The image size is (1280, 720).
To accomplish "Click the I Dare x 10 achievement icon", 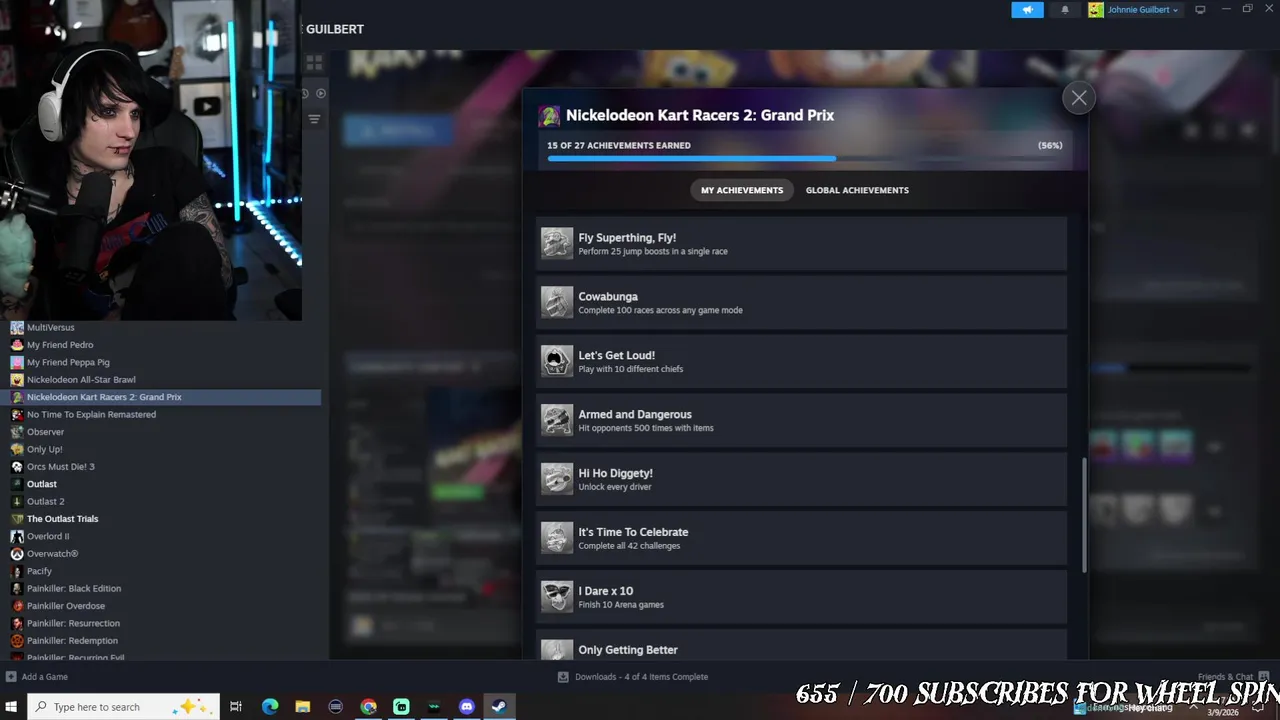I will (557, 597).
